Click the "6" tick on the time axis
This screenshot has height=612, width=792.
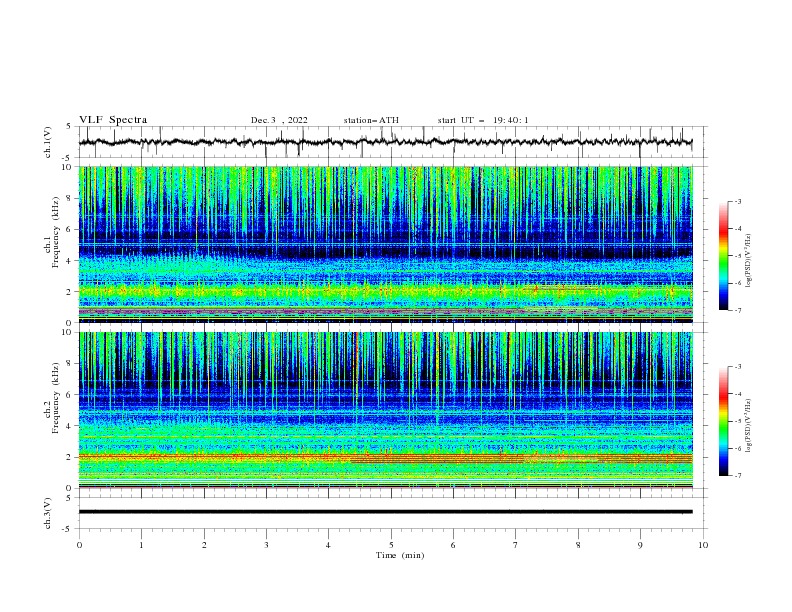453,545
